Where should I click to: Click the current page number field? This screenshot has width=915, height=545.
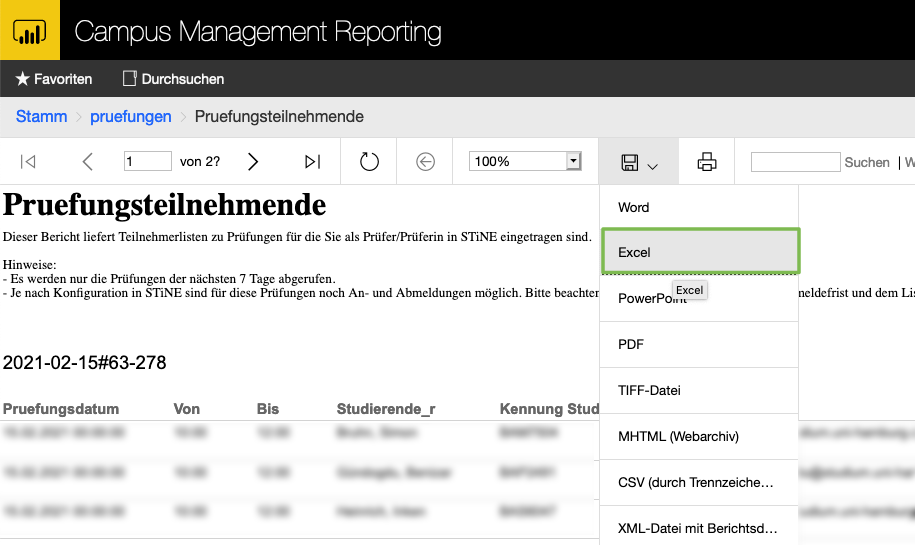click(x=147, y=161)
